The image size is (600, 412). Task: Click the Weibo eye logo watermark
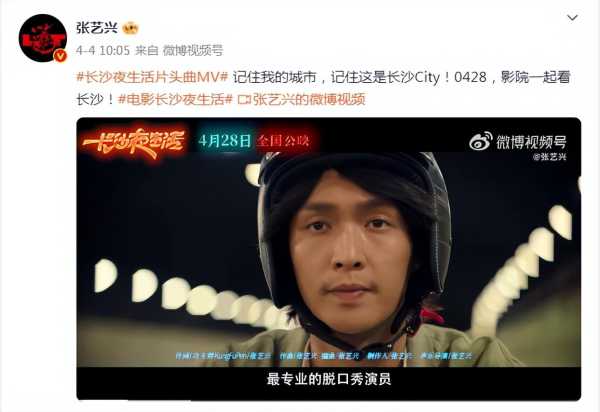point(481,141)
